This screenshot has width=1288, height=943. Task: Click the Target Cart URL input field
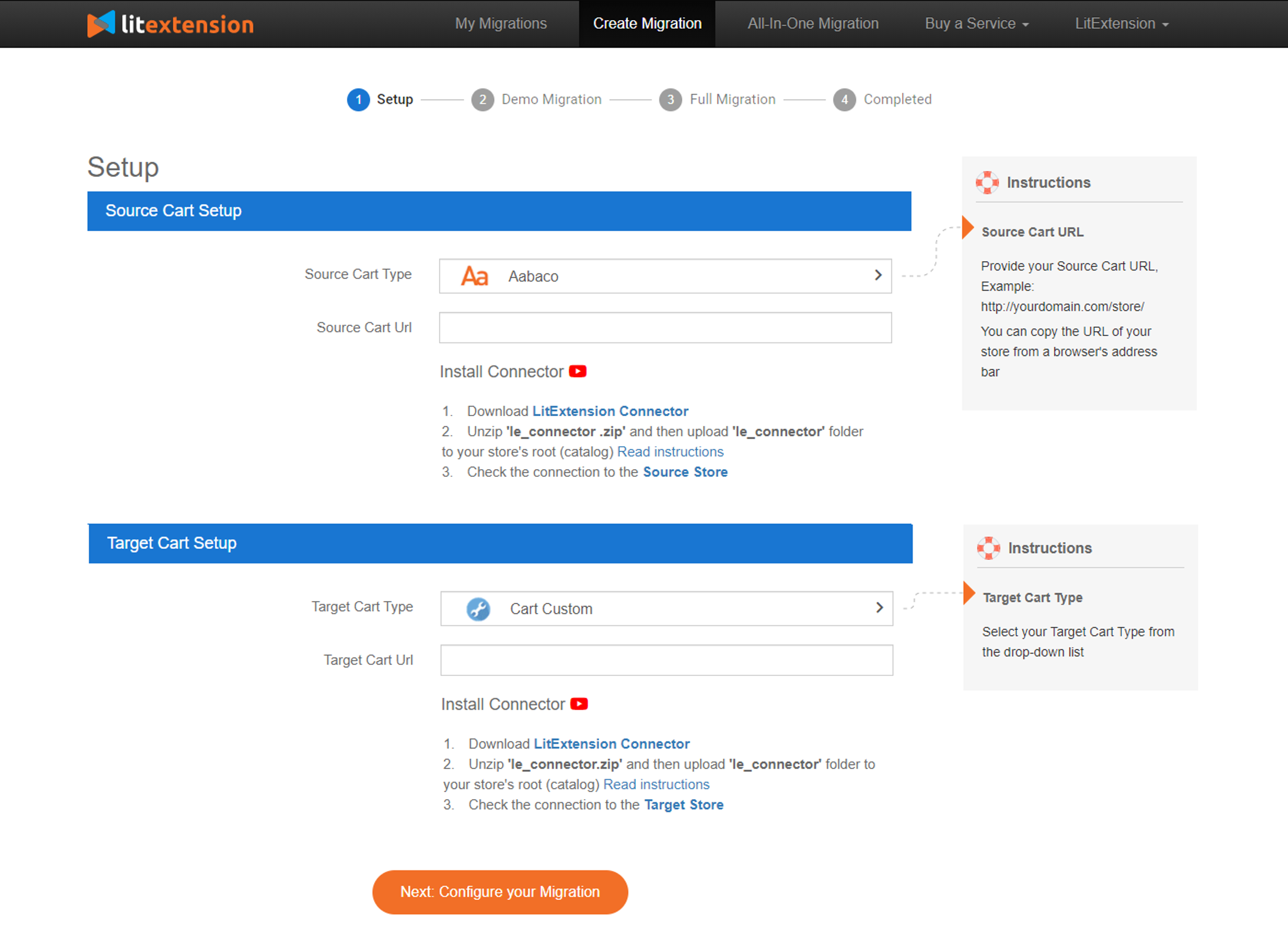point(666,660)
